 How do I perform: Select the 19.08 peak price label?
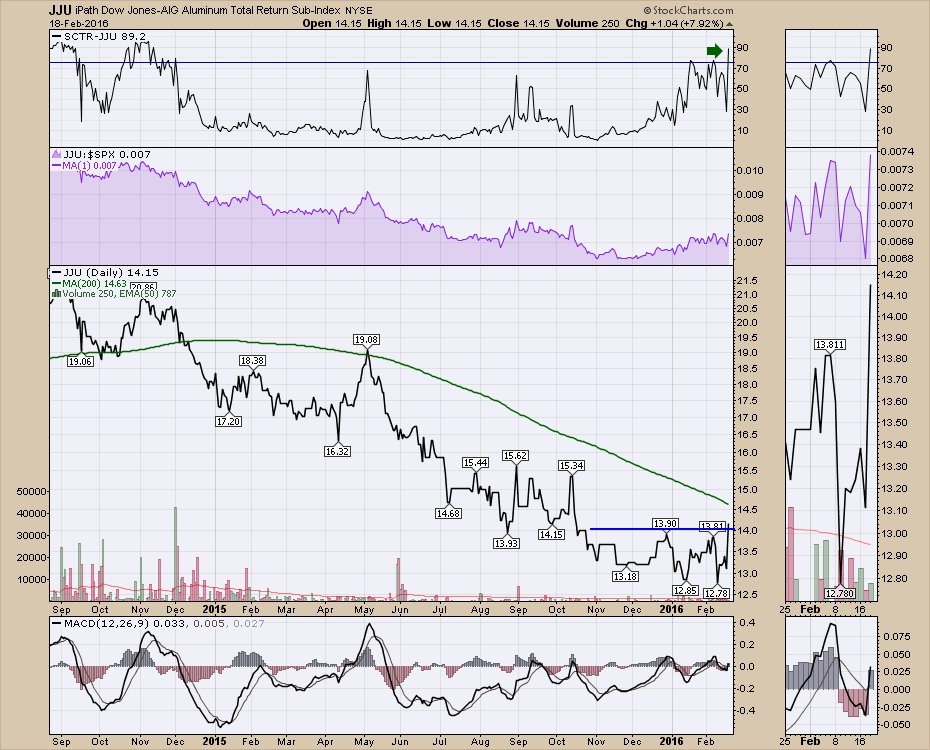click(x=366, y=340)
